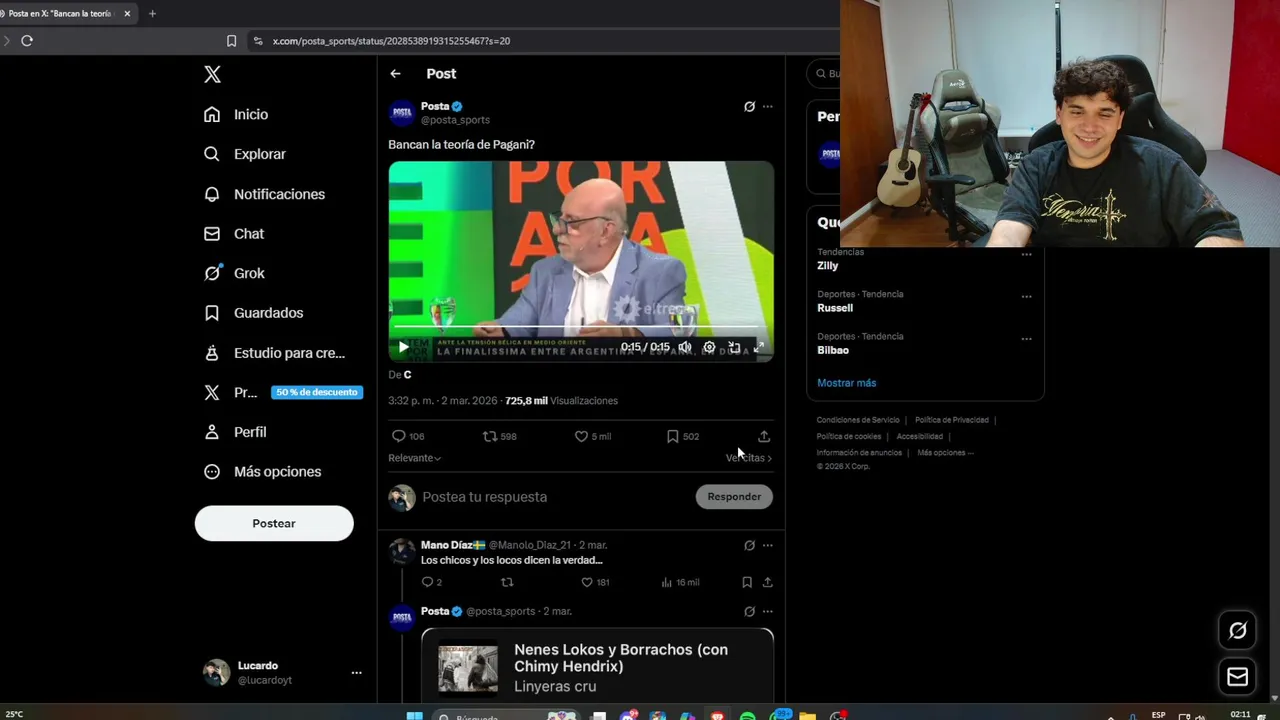The height and width of the screenshot is (720, 1280).
Task: Open the floating Grok button
Action: point(1237,630)
